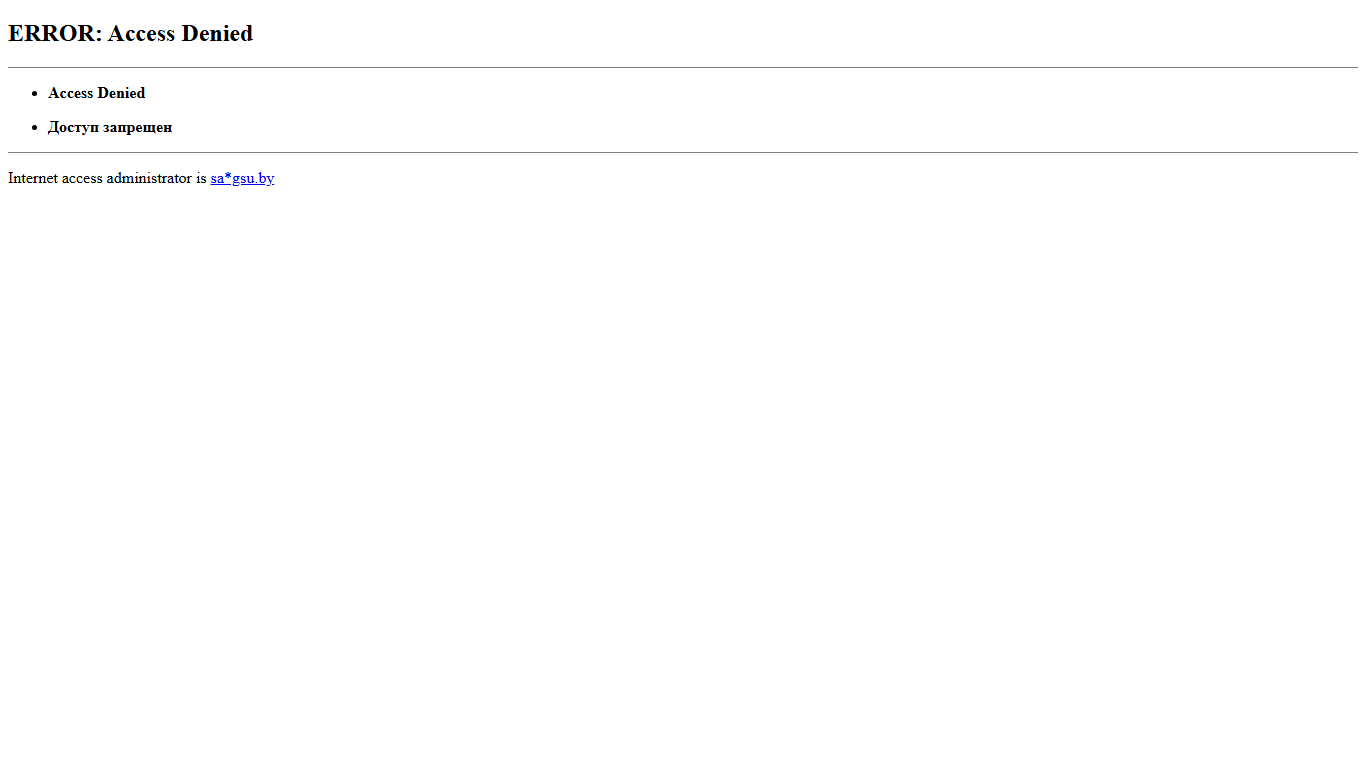
Task: Click the word 'запрещен' in the list
Action: click(138, 127)
